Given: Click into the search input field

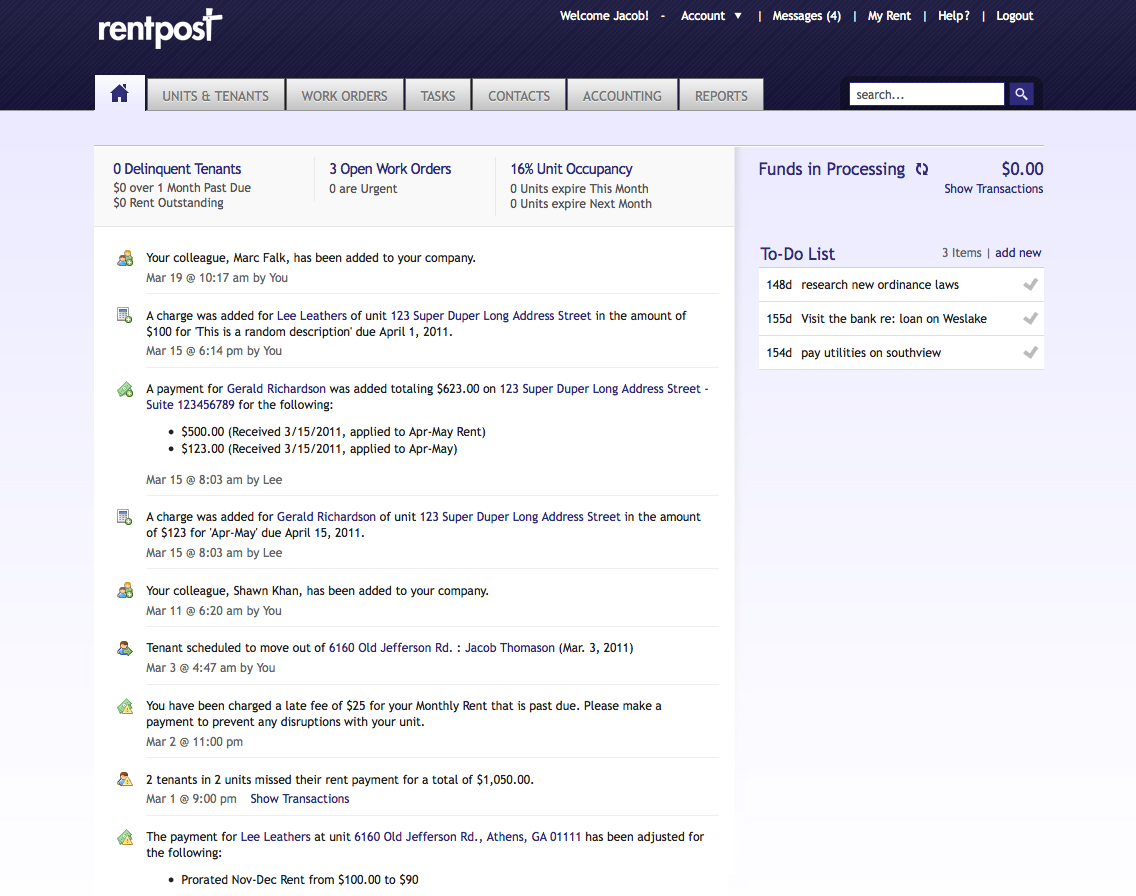Looking at the screenshot, I should [x=926, y=94].
